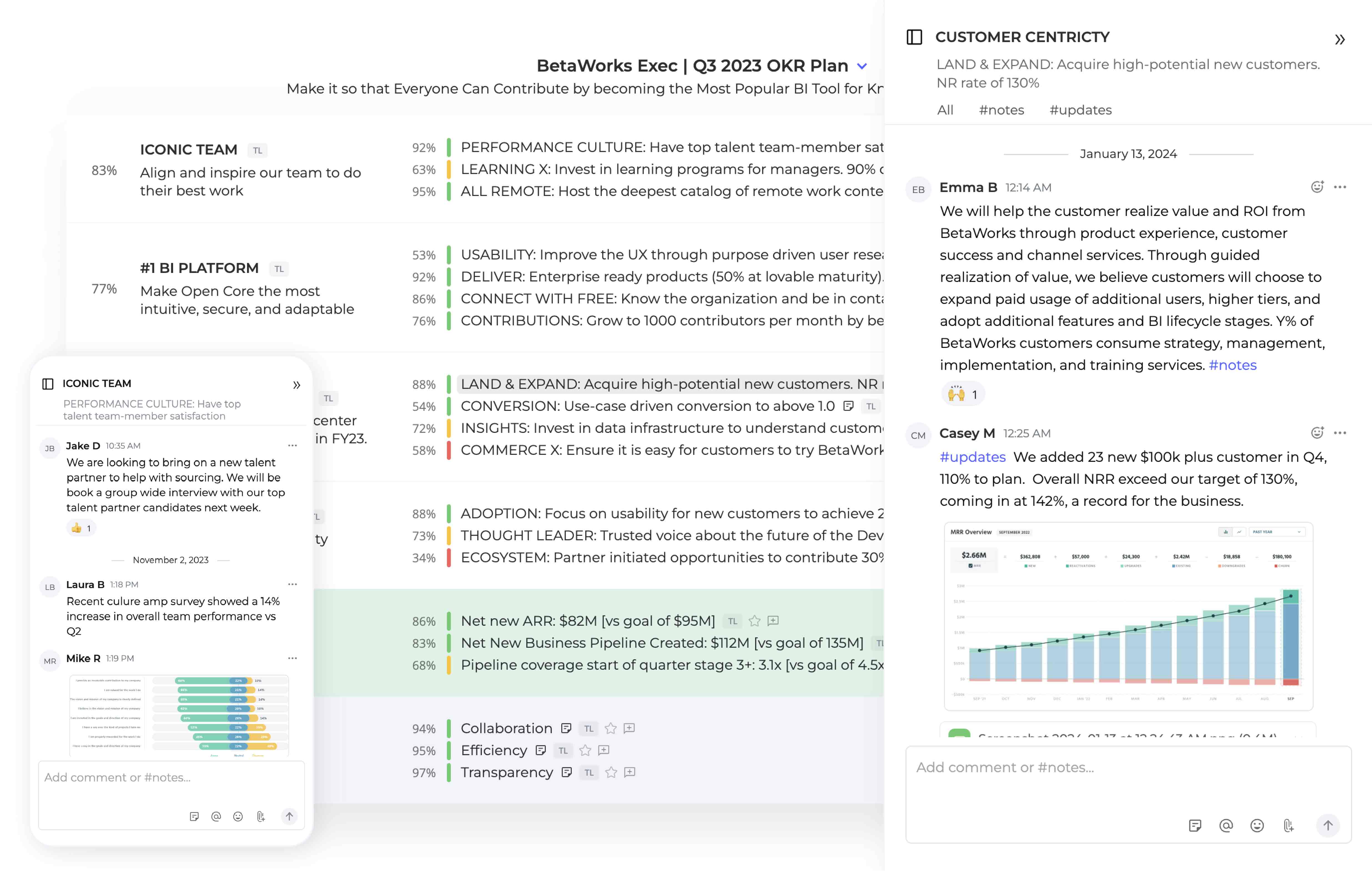The height and width of the screenshot is (882, 1372).
Task: Star the Collaboration key result
Action: [610, 728]
